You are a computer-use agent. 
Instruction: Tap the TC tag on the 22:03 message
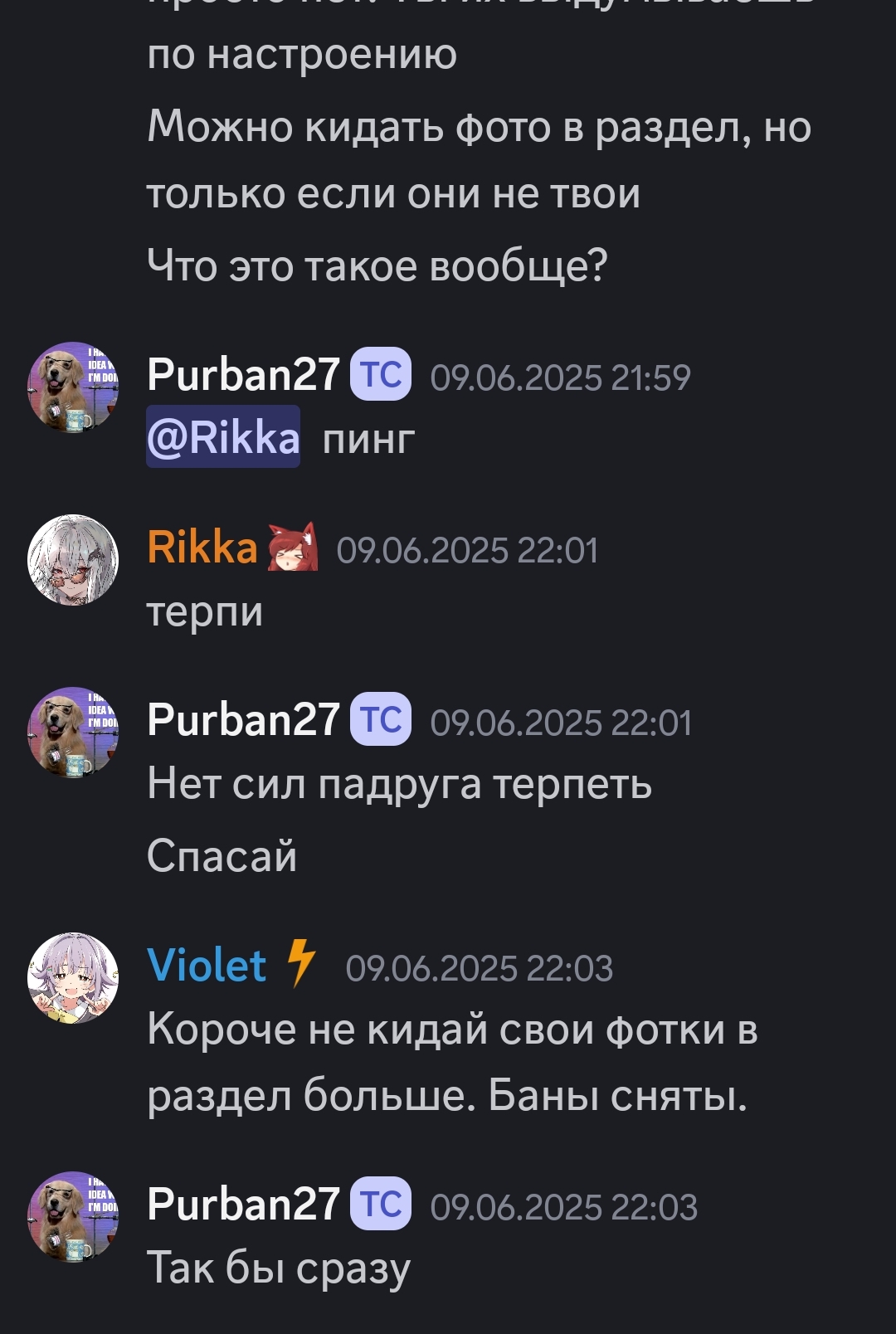pyautogui.click(x=381, y=1204)
